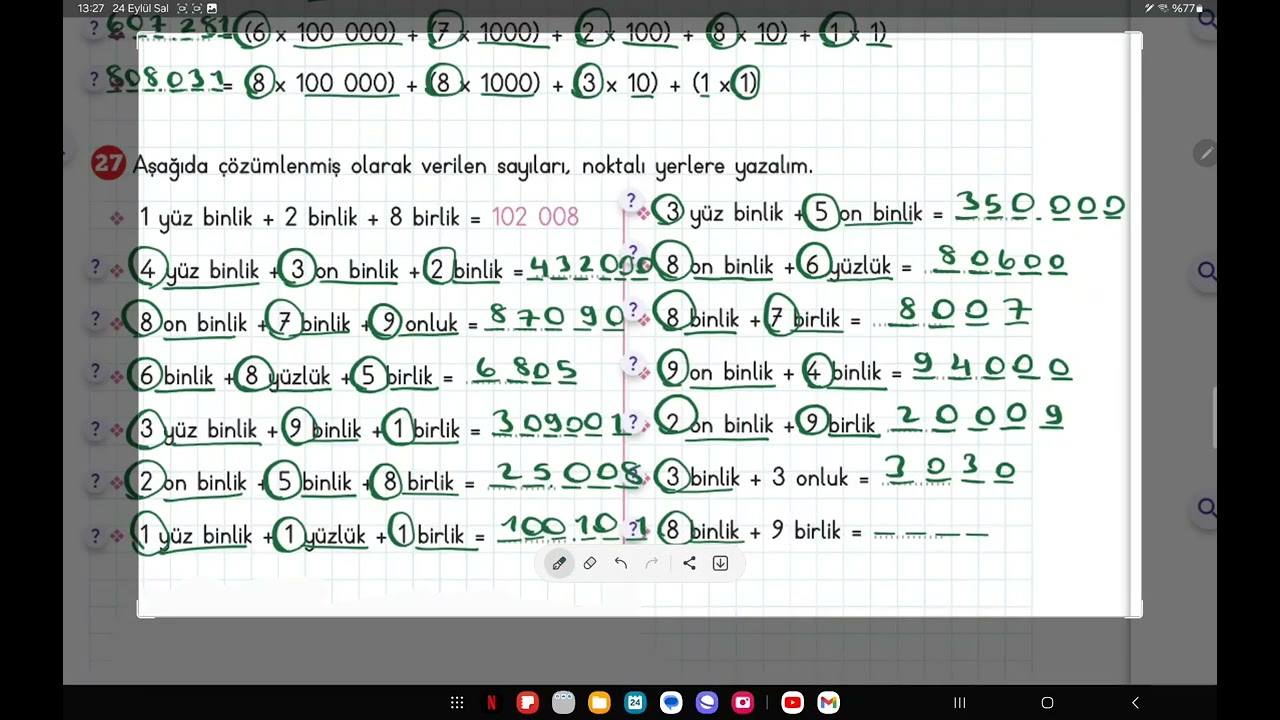Tap the home navigation button
Screen dimensions: 1280x720
(1047, 703)
